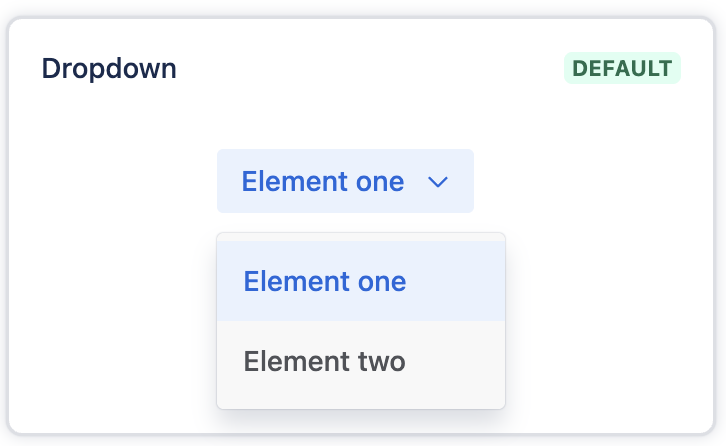Viewport: 726px width, 446px height.
Task: Collapse the dropdown using the down arrow
Action: pos(437,182)
